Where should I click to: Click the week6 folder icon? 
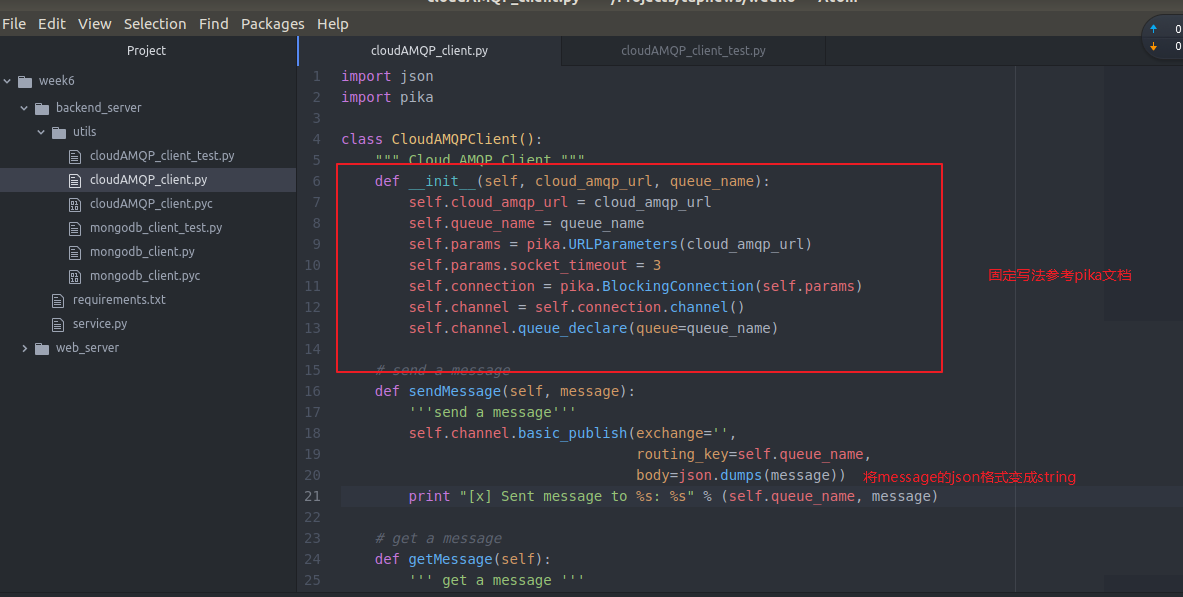pos(25,82)
